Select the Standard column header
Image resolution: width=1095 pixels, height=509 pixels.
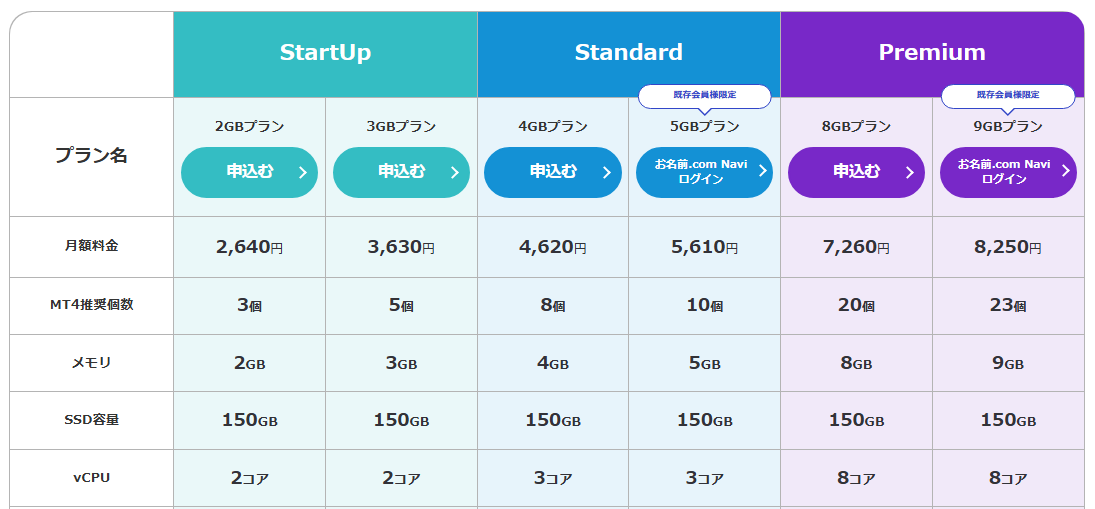pyautogui.click(x=628, y=53)
